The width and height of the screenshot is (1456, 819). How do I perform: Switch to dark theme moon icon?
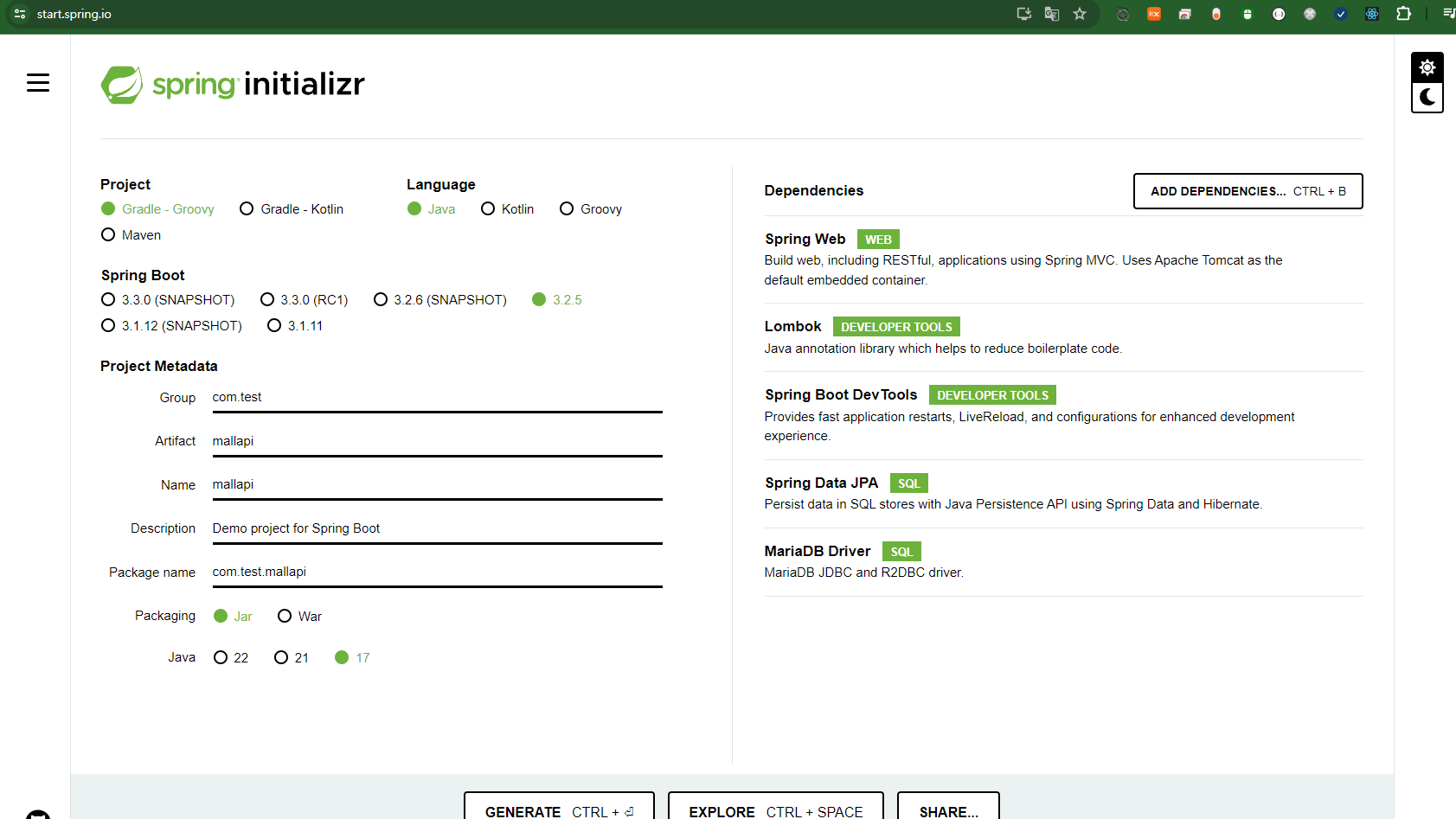tap(1427, 97)
